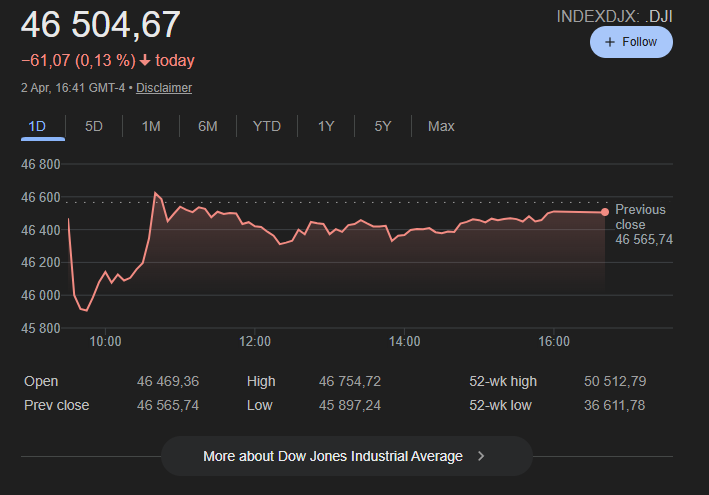Screen dimensions: 709x495
Task: Click the 10:00 time axis label
Action: [105, 341]
